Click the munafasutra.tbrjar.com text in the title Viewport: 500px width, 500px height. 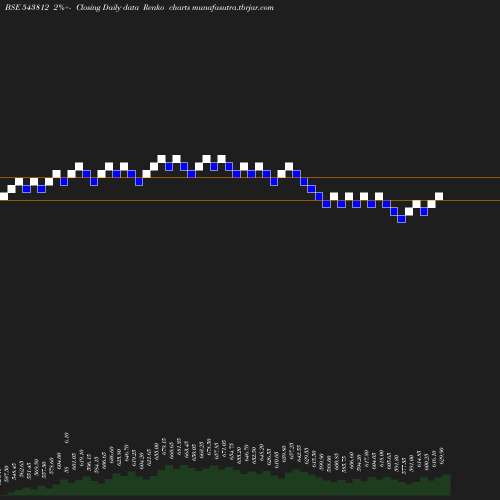click(233, 7)
